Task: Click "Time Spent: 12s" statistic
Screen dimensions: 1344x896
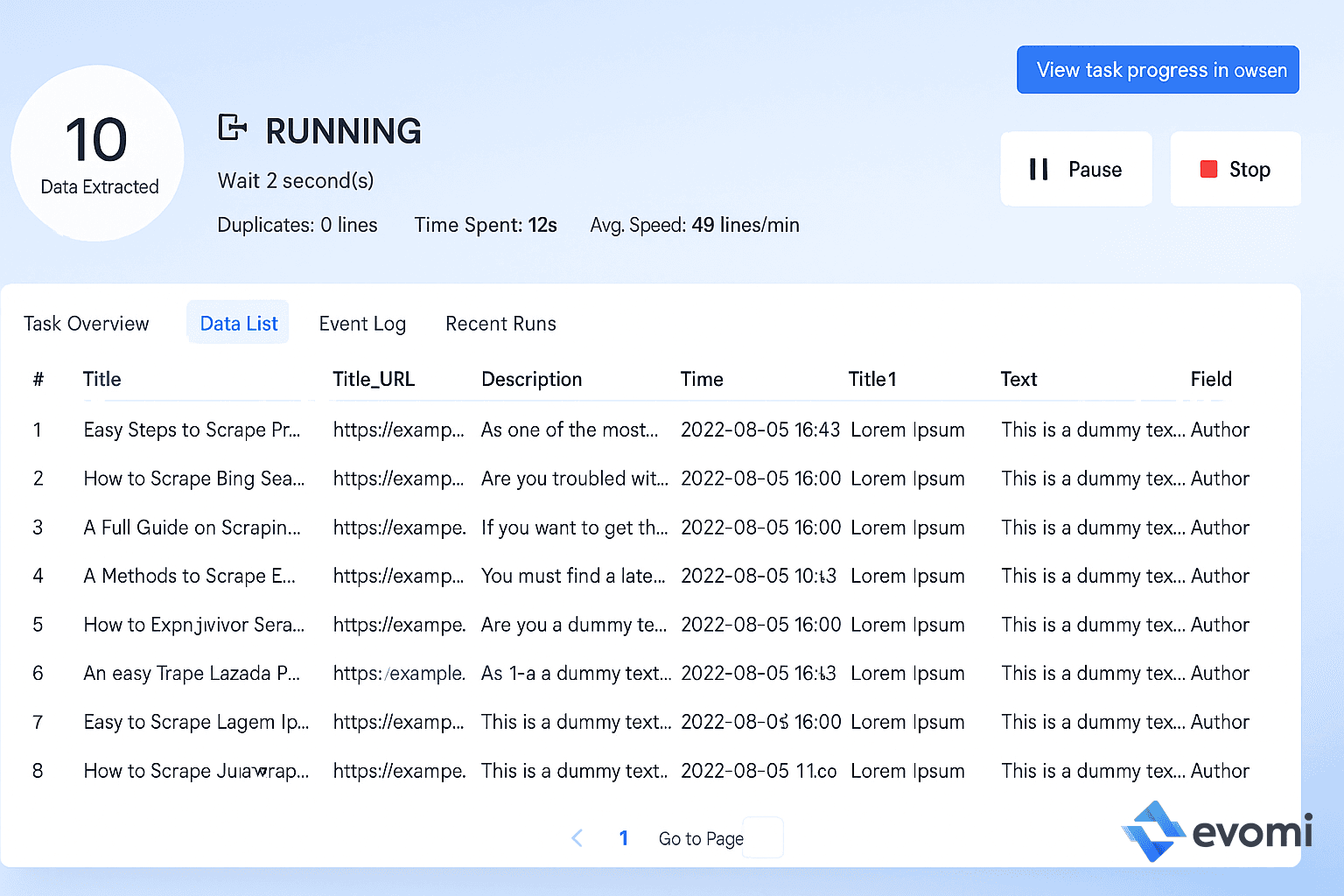Action: pyautogui.click(x=486, y=225)
